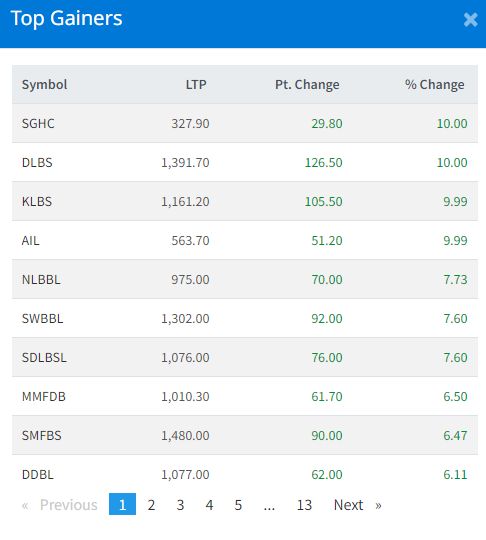Image resolution: width=486 pixels, height=540 pixels.
Task: Click the Next page link
Action: (358, 505)
